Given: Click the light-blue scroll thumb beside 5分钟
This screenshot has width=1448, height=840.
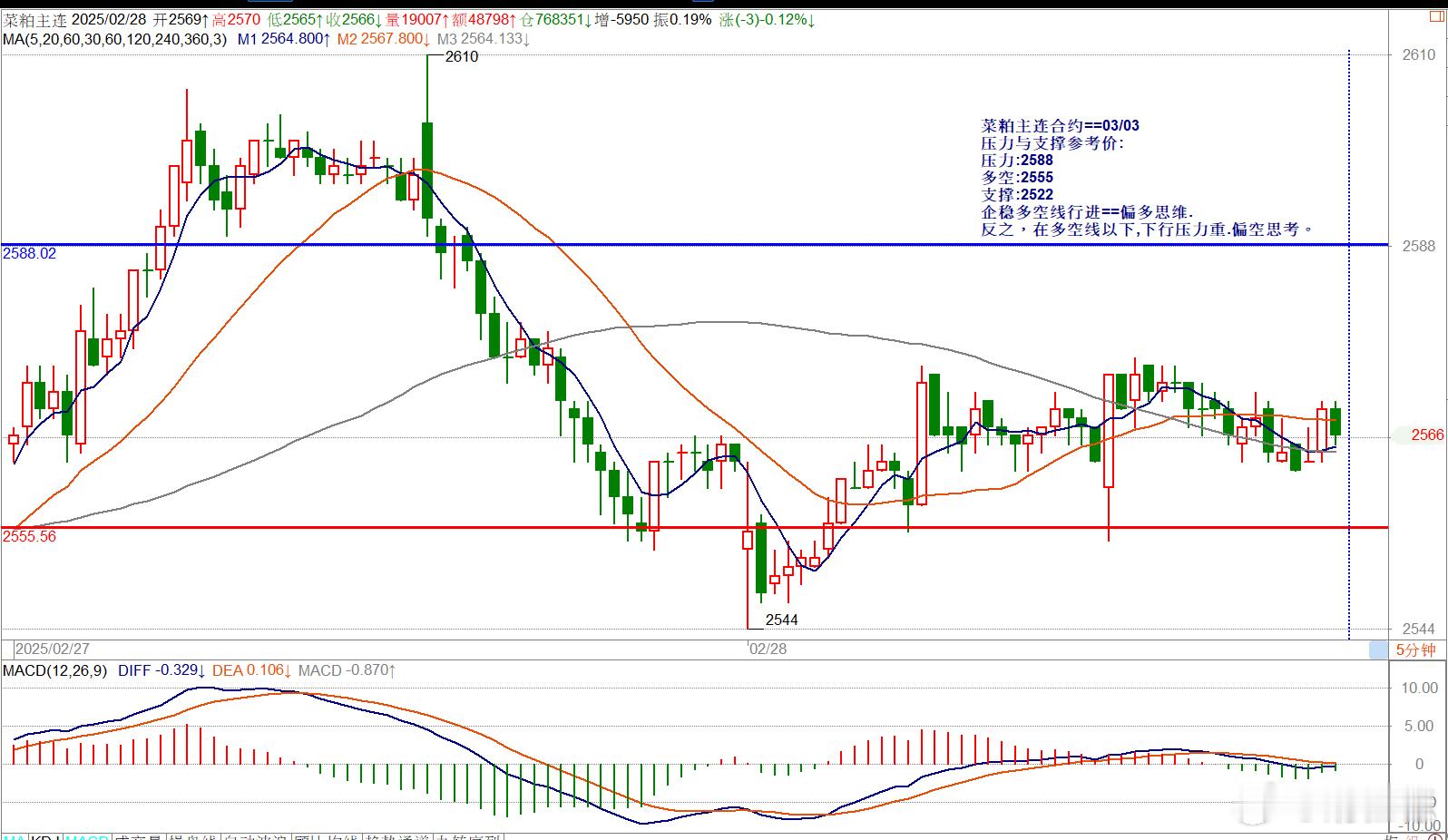Looking at the screenshot, I should (x=1378, y=650).
